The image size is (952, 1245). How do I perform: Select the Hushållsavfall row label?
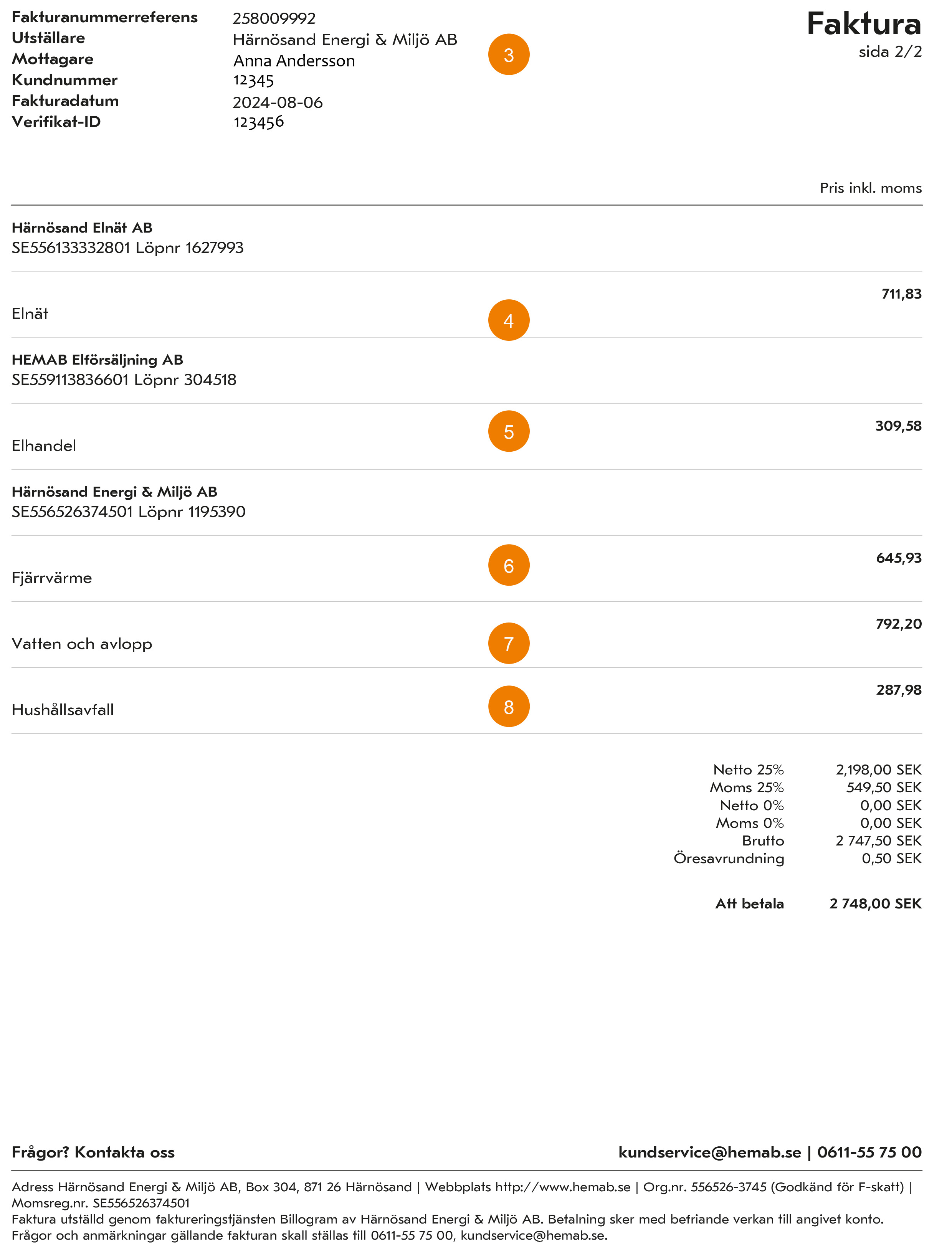(x=62, y=710)
